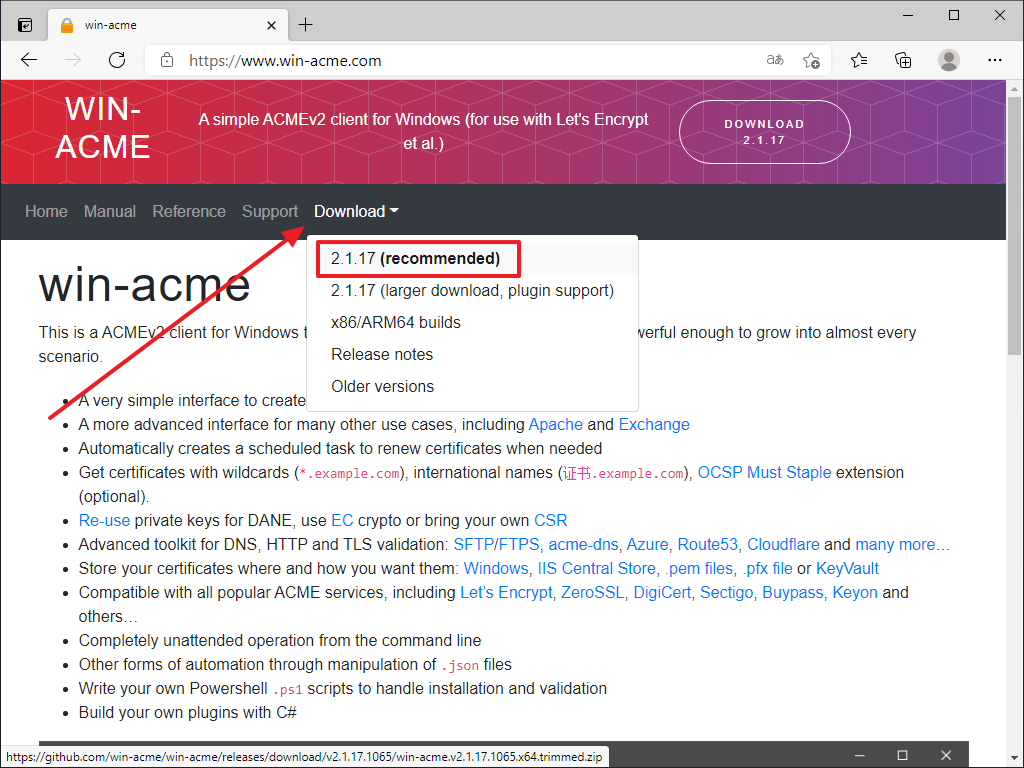Follow the Apache link
1024x768 pixels.
click(x=555, y=424)
